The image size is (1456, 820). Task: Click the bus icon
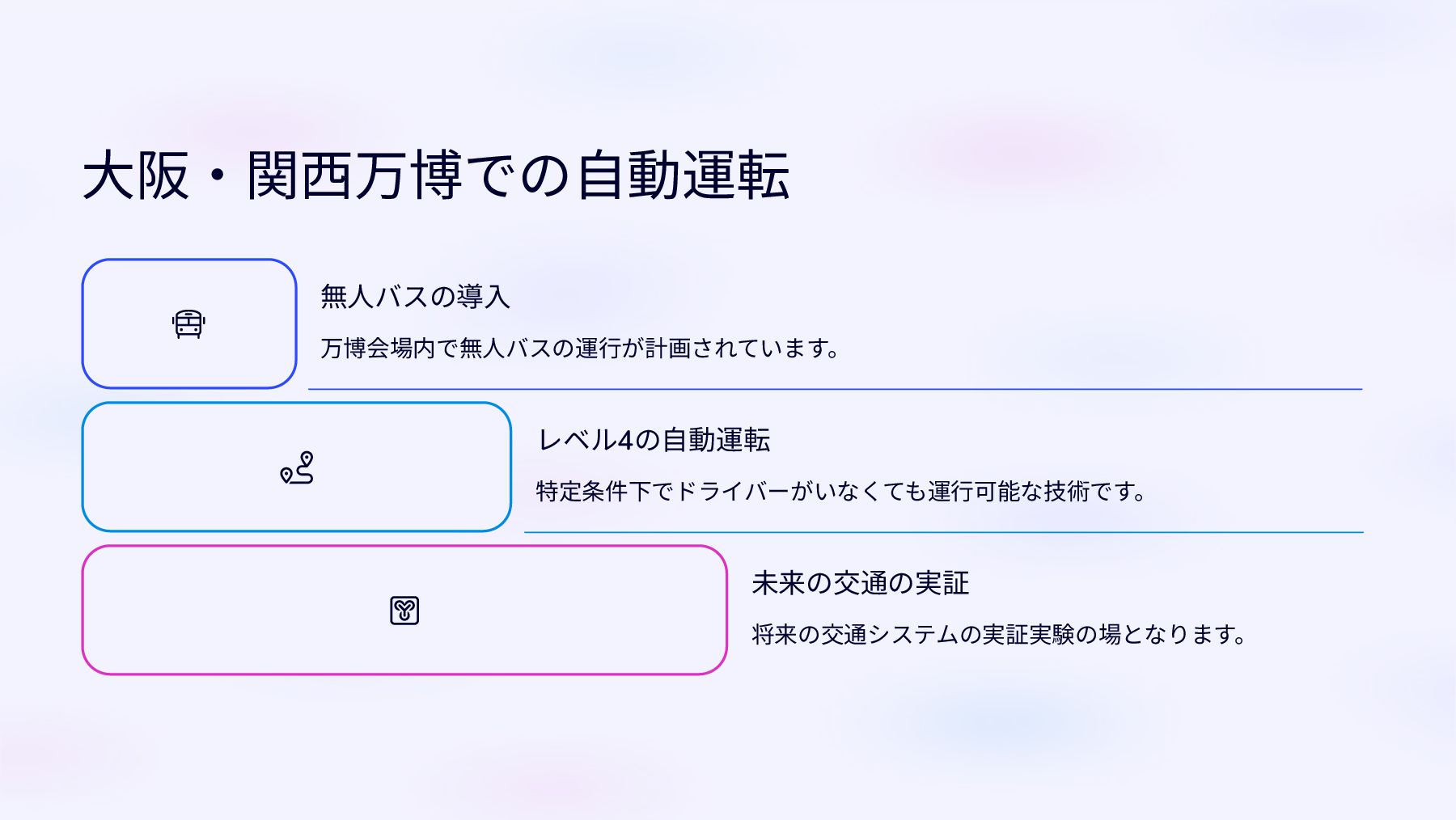(188, 323)
